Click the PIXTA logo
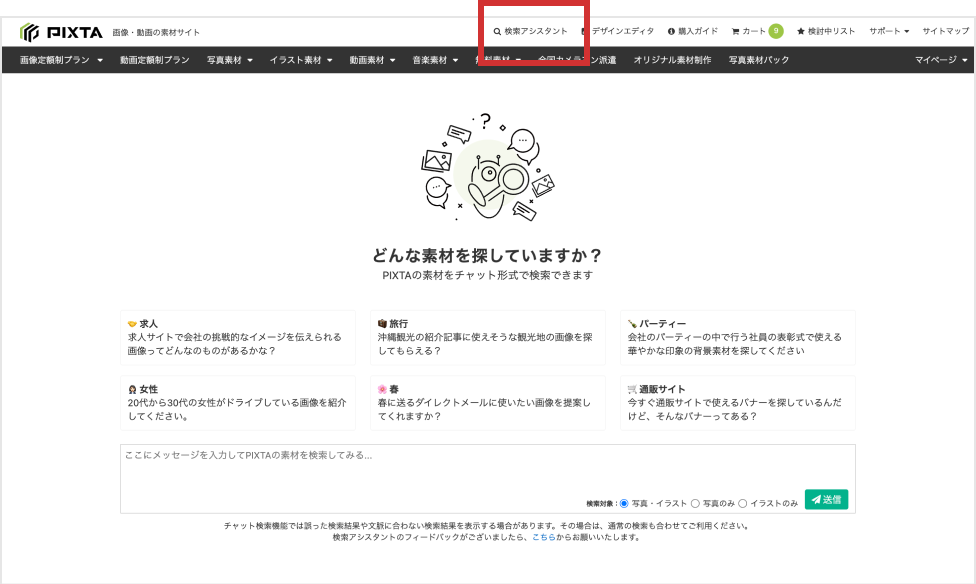This screenshot has width=976, height=584. (61, 32)
